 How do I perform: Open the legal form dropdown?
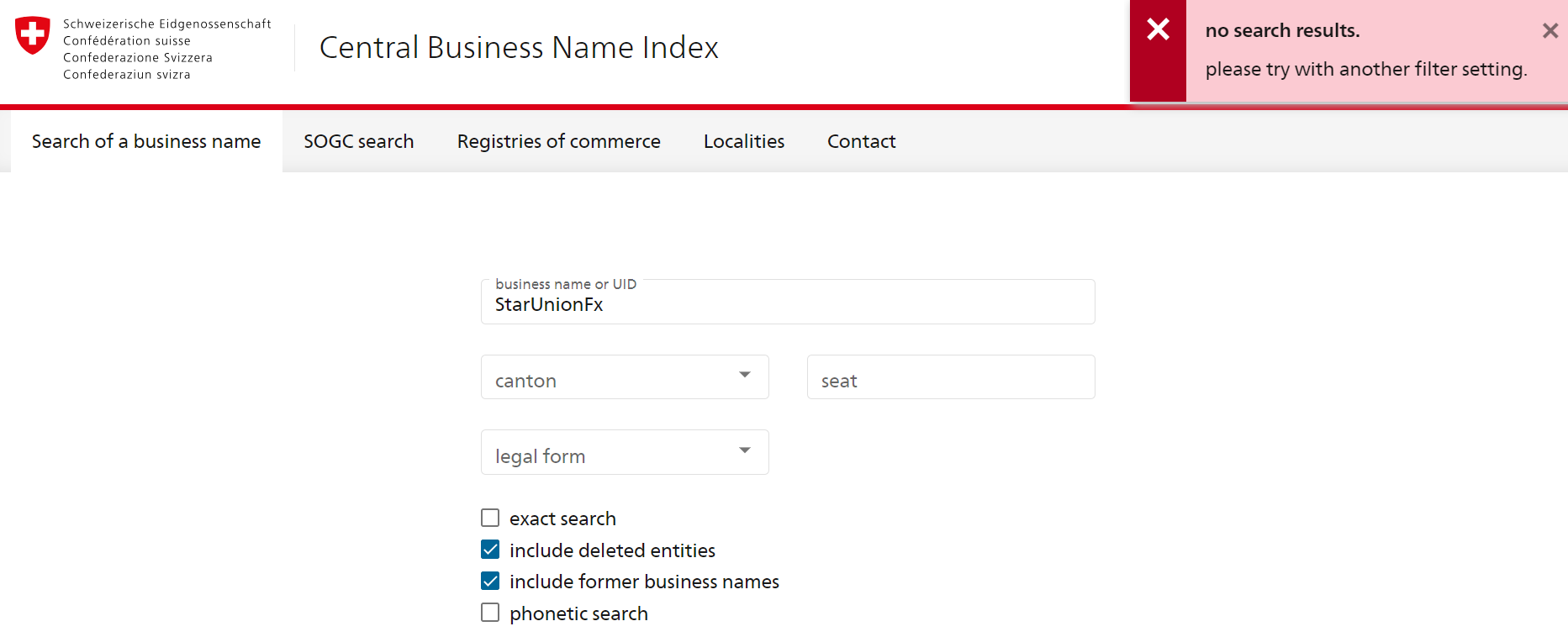pos(625,453)
